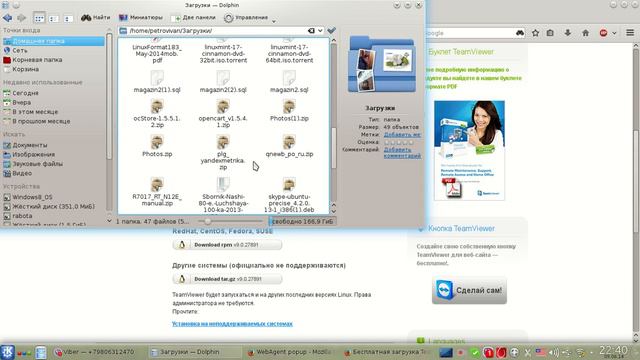Click the Сделай сам! TeamViewer button
The image size is (640, 360).
point(469,290)
